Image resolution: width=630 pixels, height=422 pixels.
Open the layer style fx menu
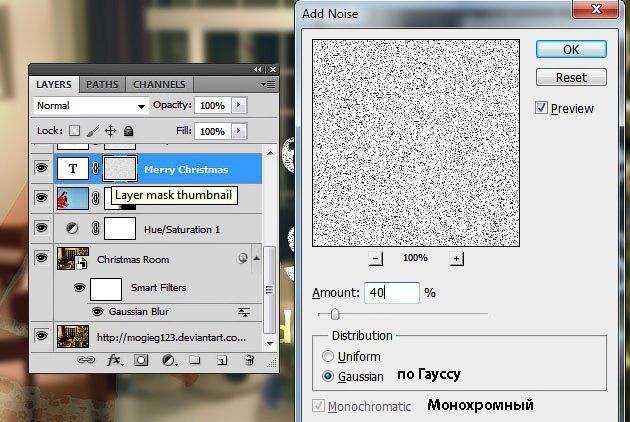(x=113, y=360)
